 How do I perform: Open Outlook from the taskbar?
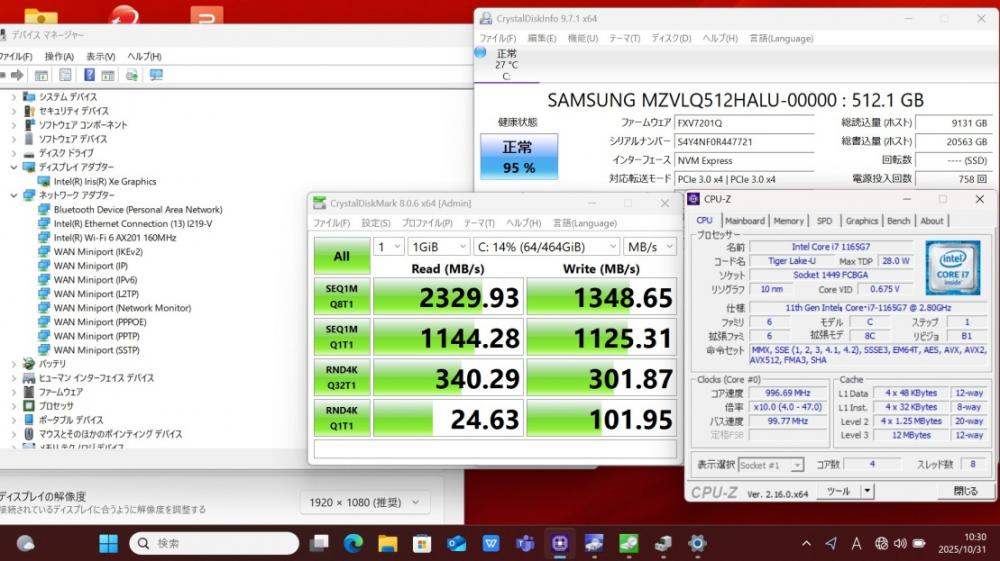[457, 543]
